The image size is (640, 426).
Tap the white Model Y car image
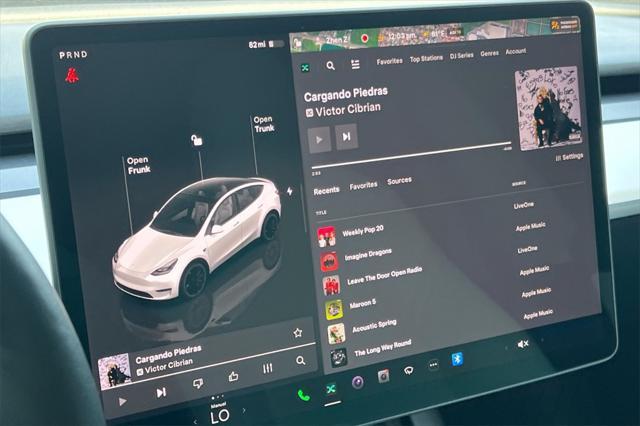point(198,237)
